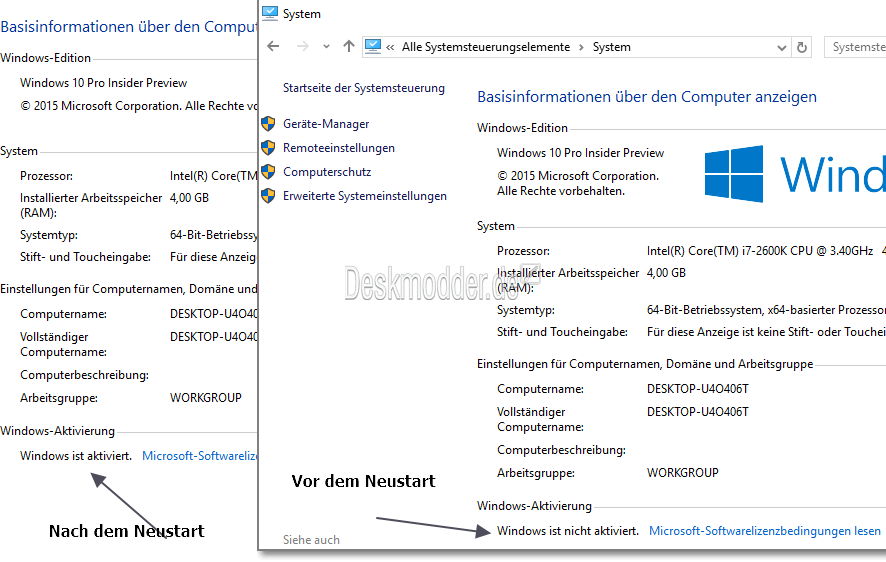Go up one level with up arrow
886x562 pixels.
point(349,46)
